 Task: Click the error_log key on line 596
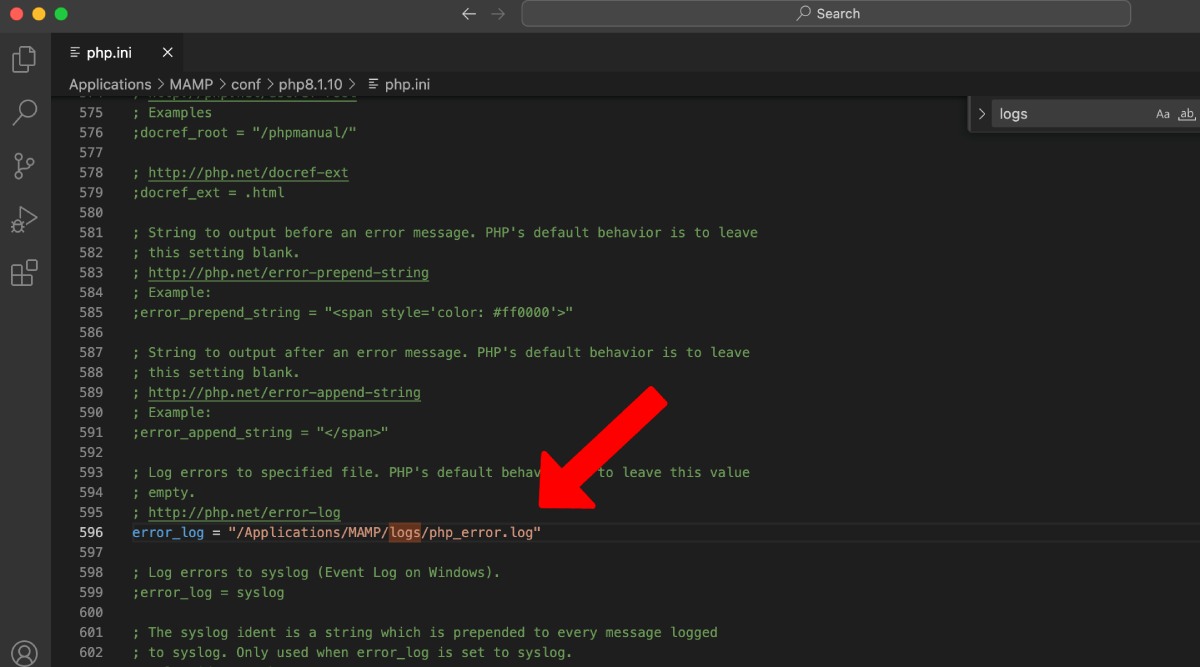(168, 532)
